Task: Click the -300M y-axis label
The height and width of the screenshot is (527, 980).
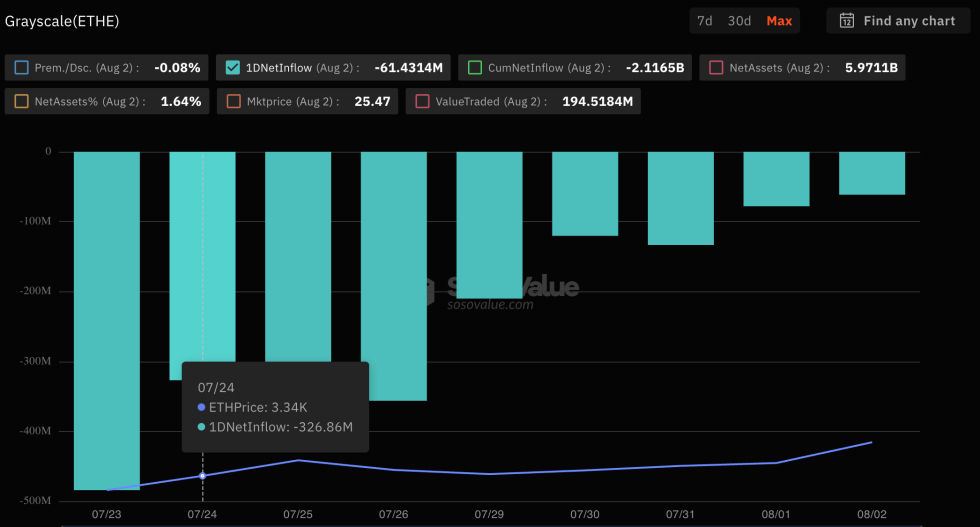Action: (36, 361)
